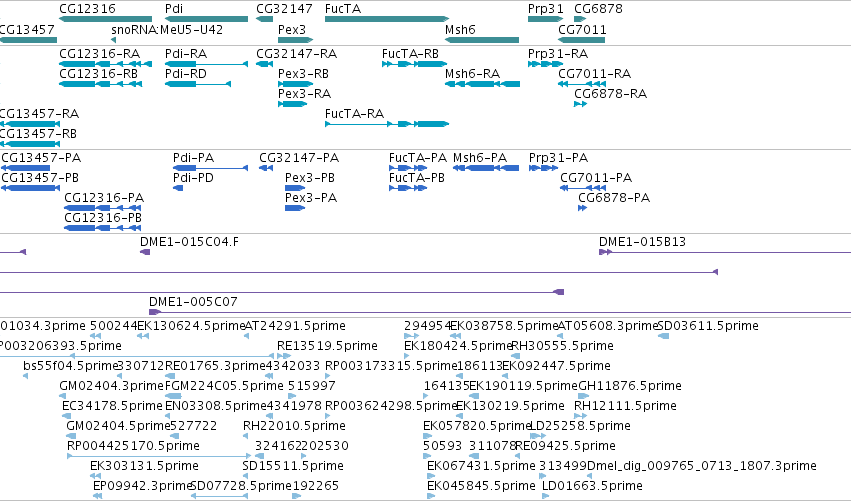Open the FucTA-PA protein label
The width and height of the screenshot is (851, 501).
418,157
